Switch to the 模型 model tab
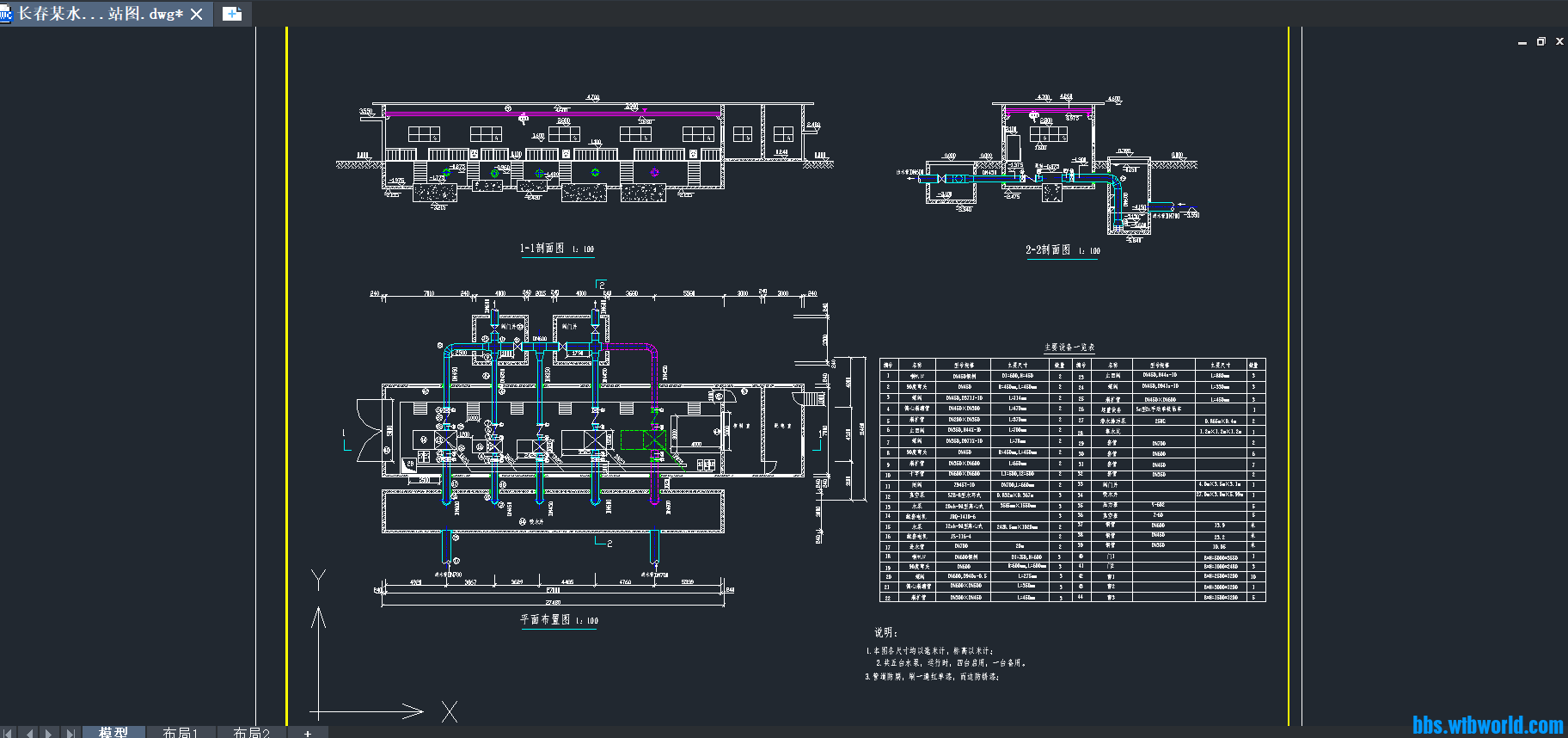Viewport: 1568px width, 738px height. pyautogui.click(x=113, y=732)
